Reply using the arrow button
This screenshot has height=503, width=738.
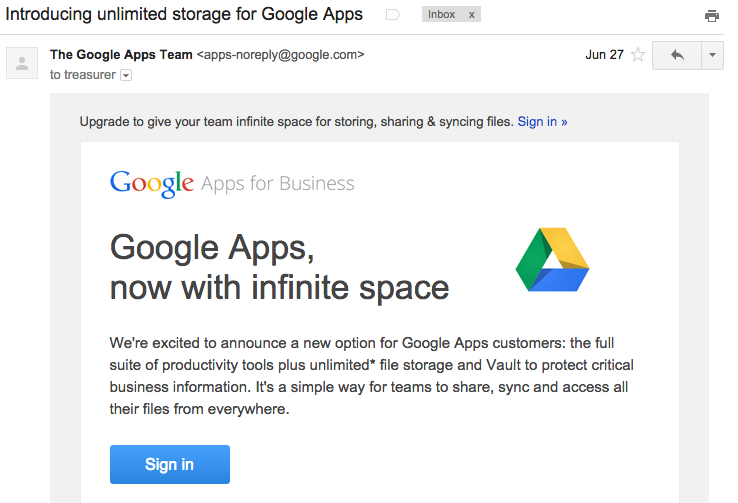click(677, 56)
